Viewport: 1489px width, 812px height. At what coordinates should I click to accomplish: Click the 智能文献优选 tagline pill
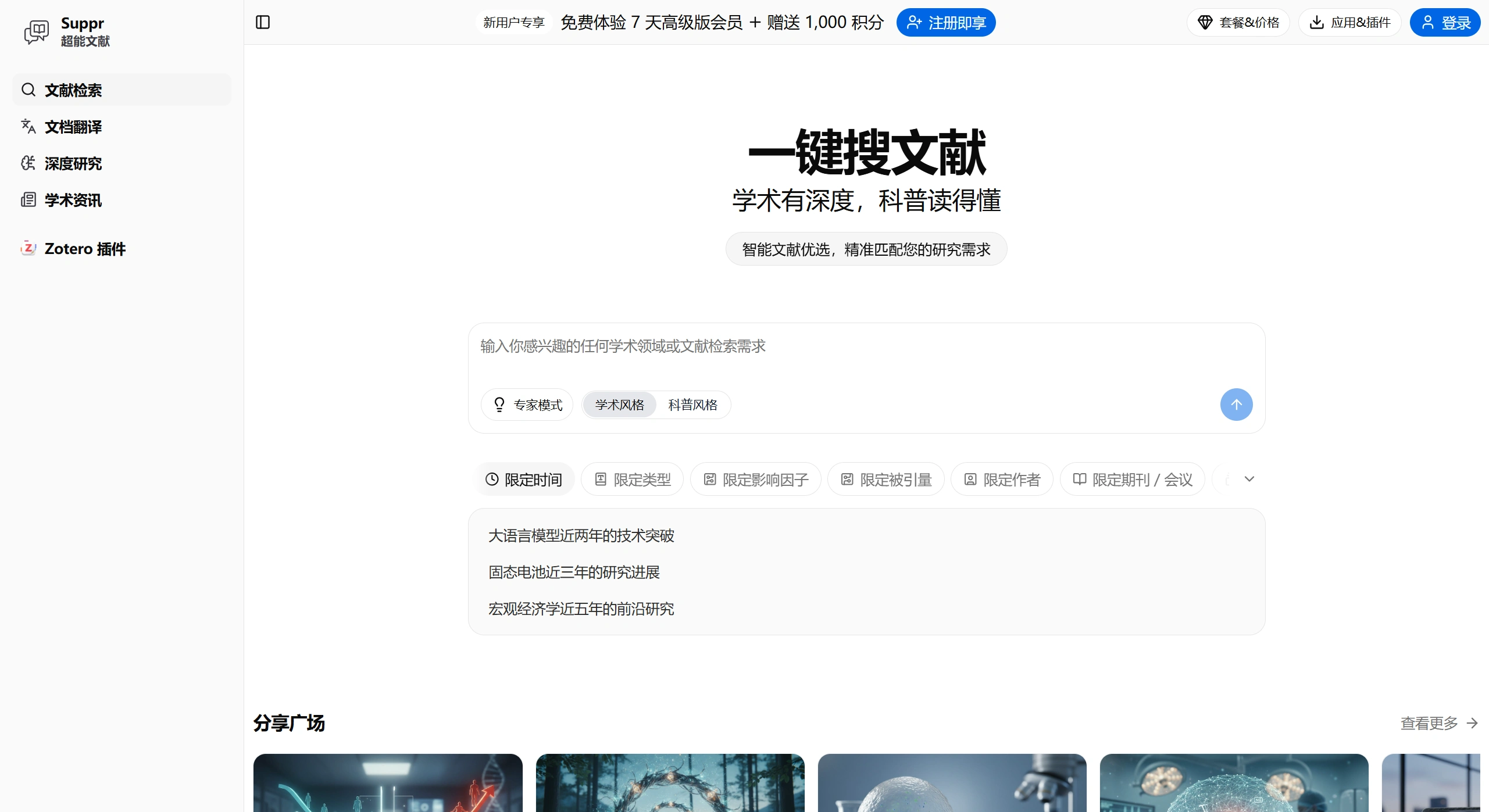[x=866, y=249]
